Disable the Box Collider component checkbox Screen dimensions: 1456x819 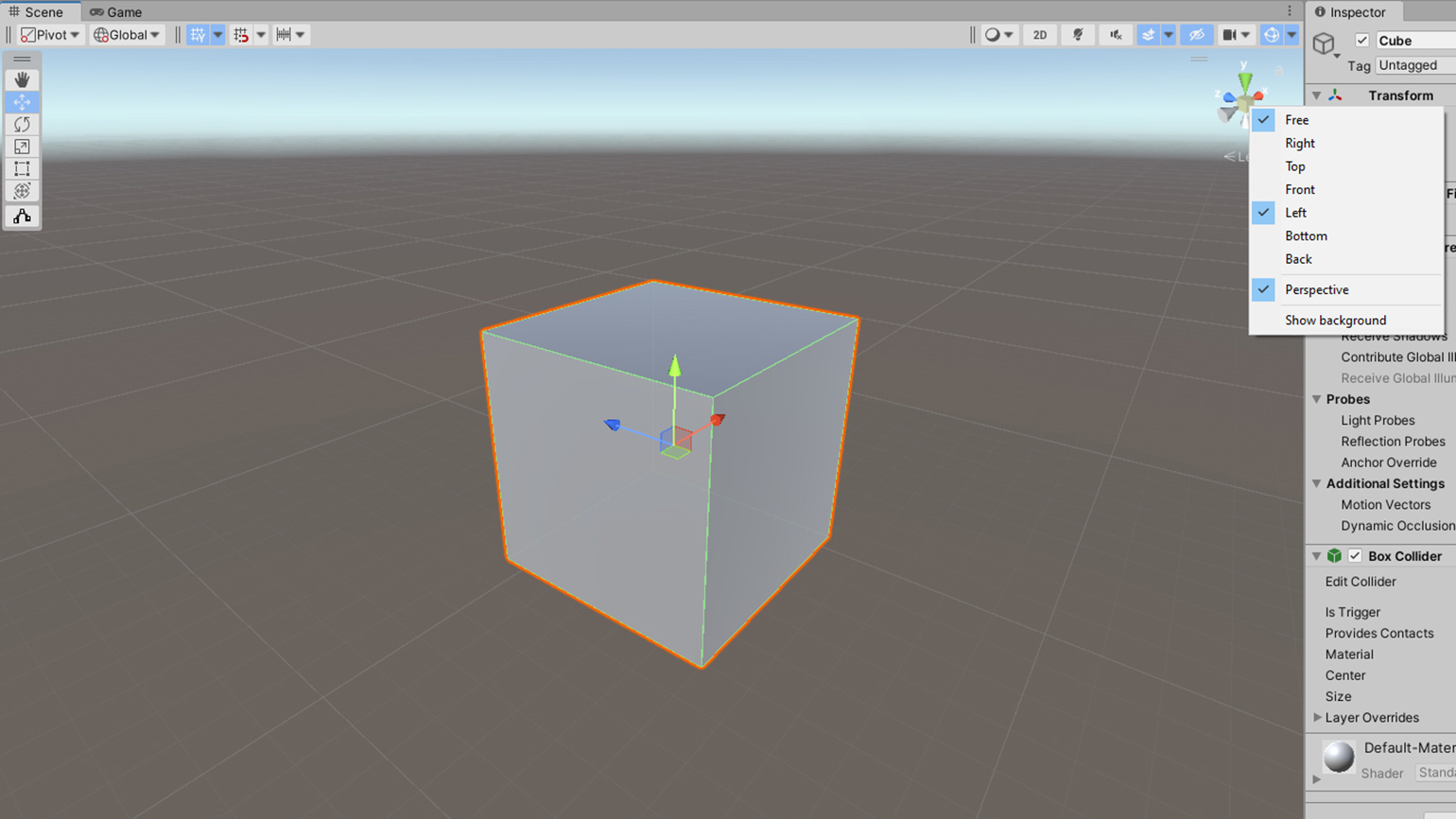[x=1355, y=556]
